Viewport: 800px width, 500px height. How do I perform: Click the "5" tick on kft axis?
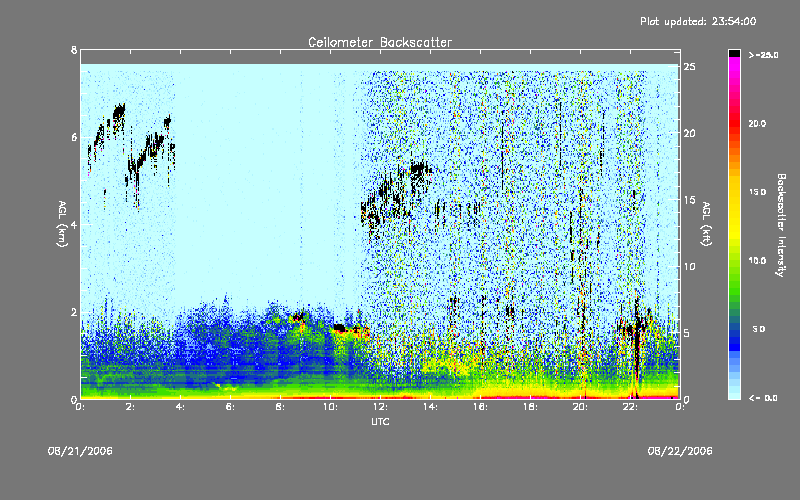pos(687,333)
